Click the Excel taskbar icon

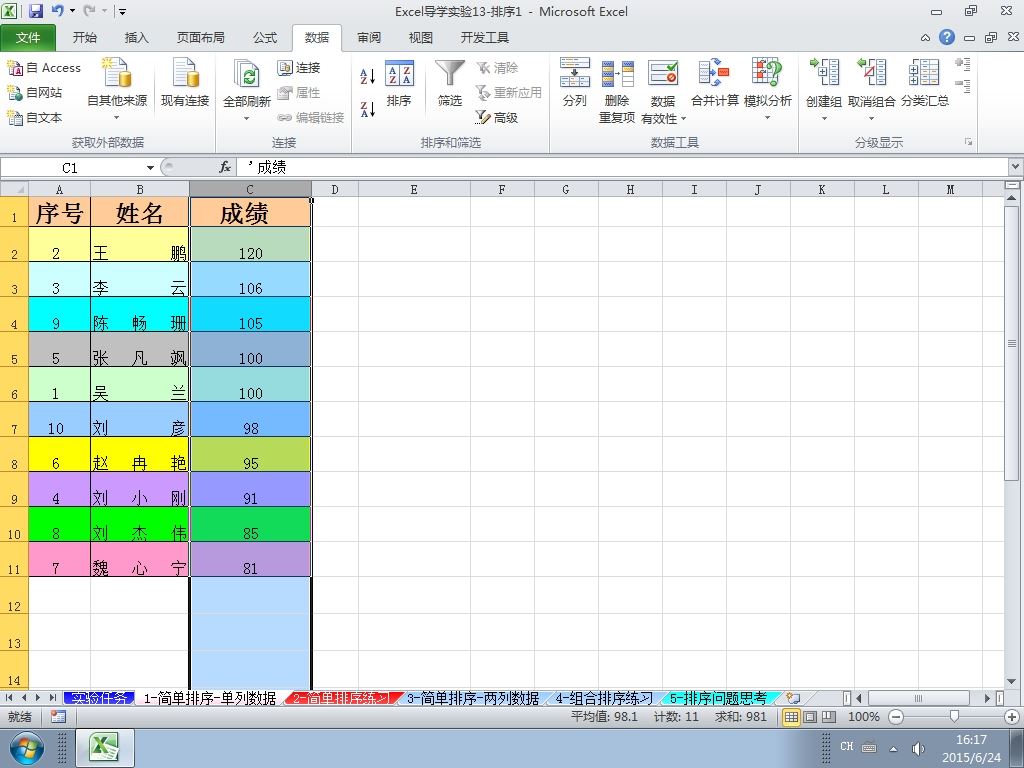[105, 748]
